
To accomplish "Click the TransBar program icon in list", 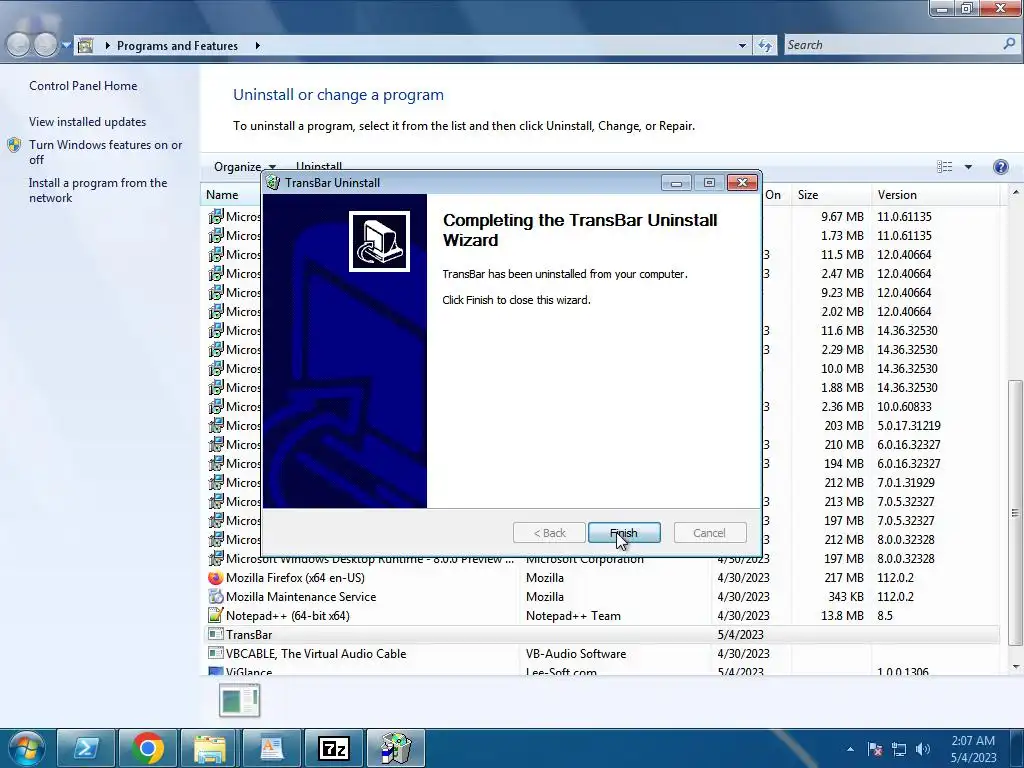I will coord(215,634).
